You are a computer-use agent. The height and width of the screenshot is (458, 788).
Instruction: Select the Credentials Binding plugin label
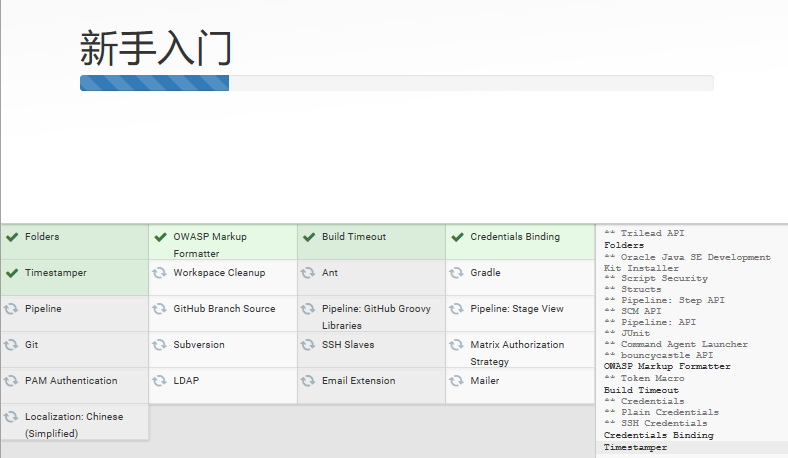[515, 237]
